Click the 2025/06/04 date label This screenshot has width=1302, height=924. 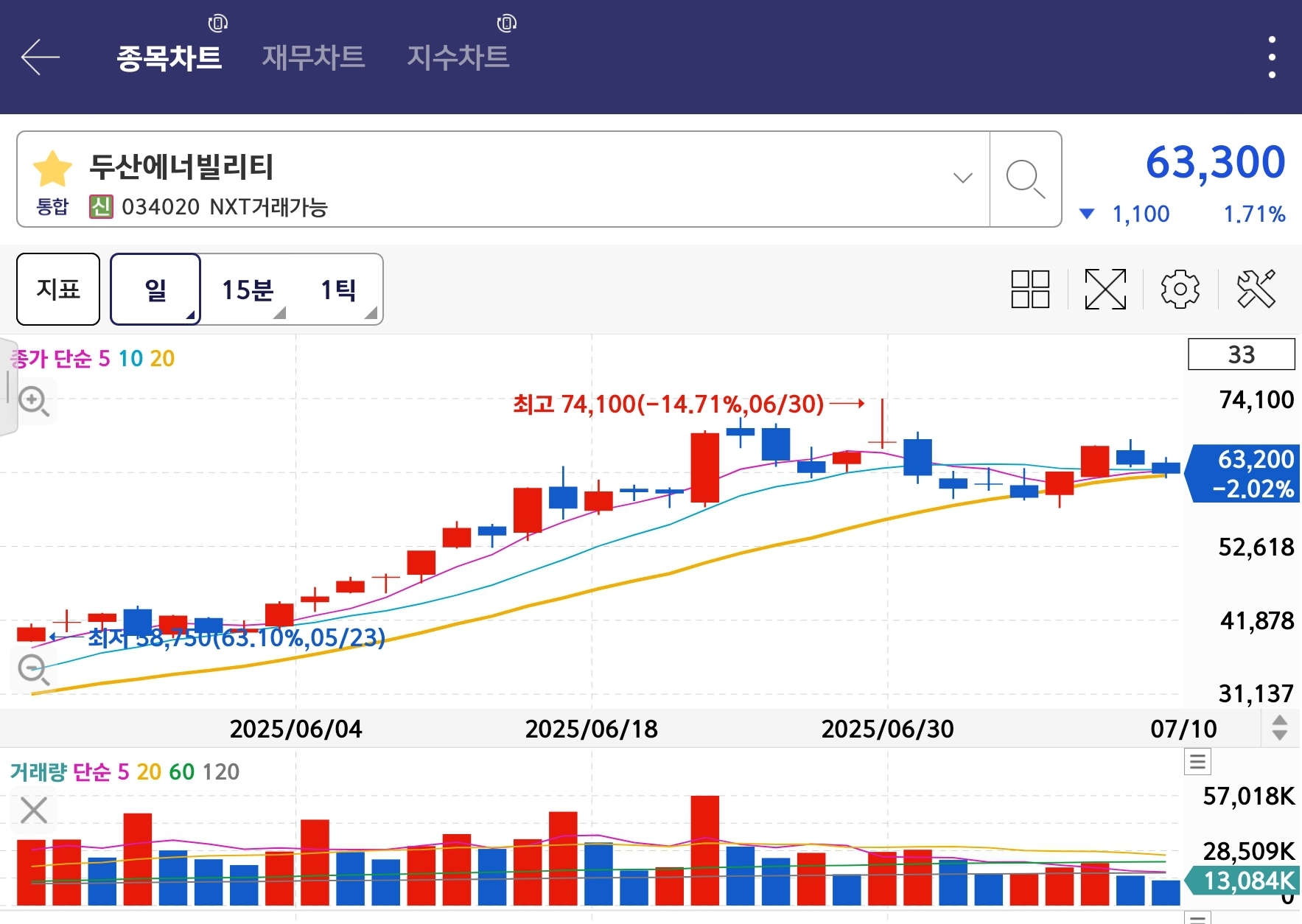[x=295, y=729]
